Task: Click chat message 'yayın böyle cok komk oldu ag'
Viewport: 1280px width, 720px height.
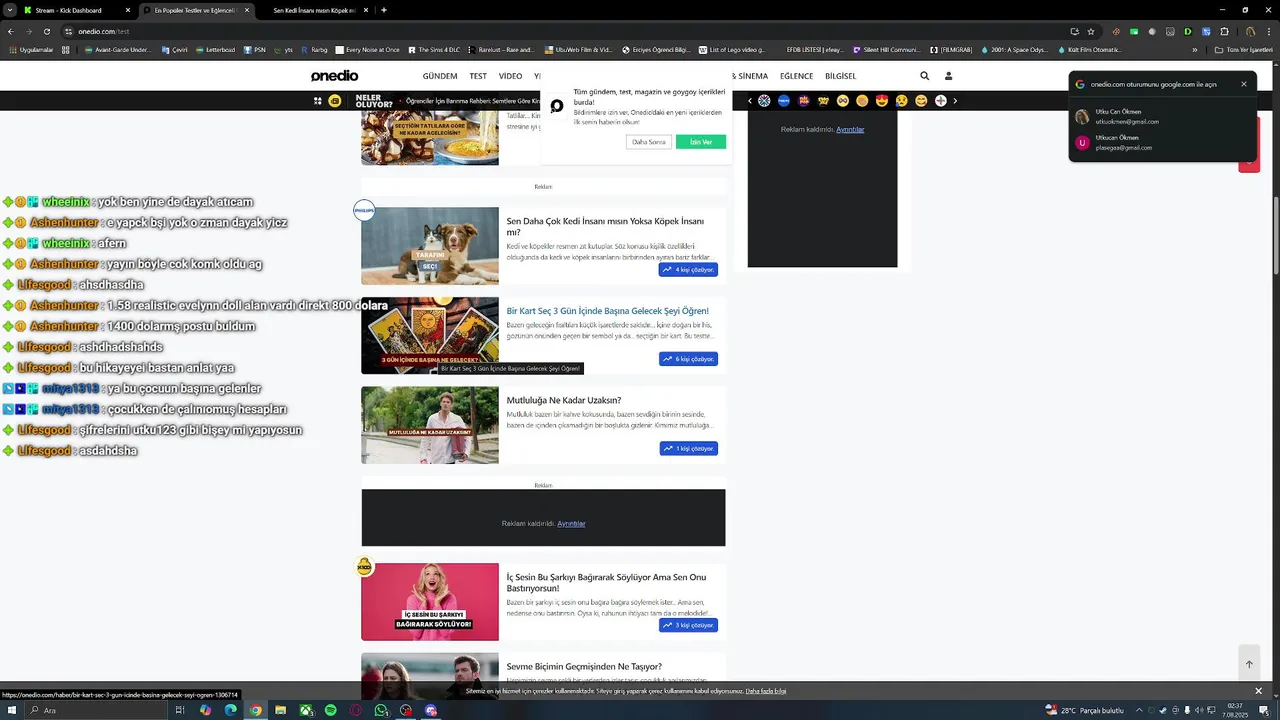Action: [184, 264]
